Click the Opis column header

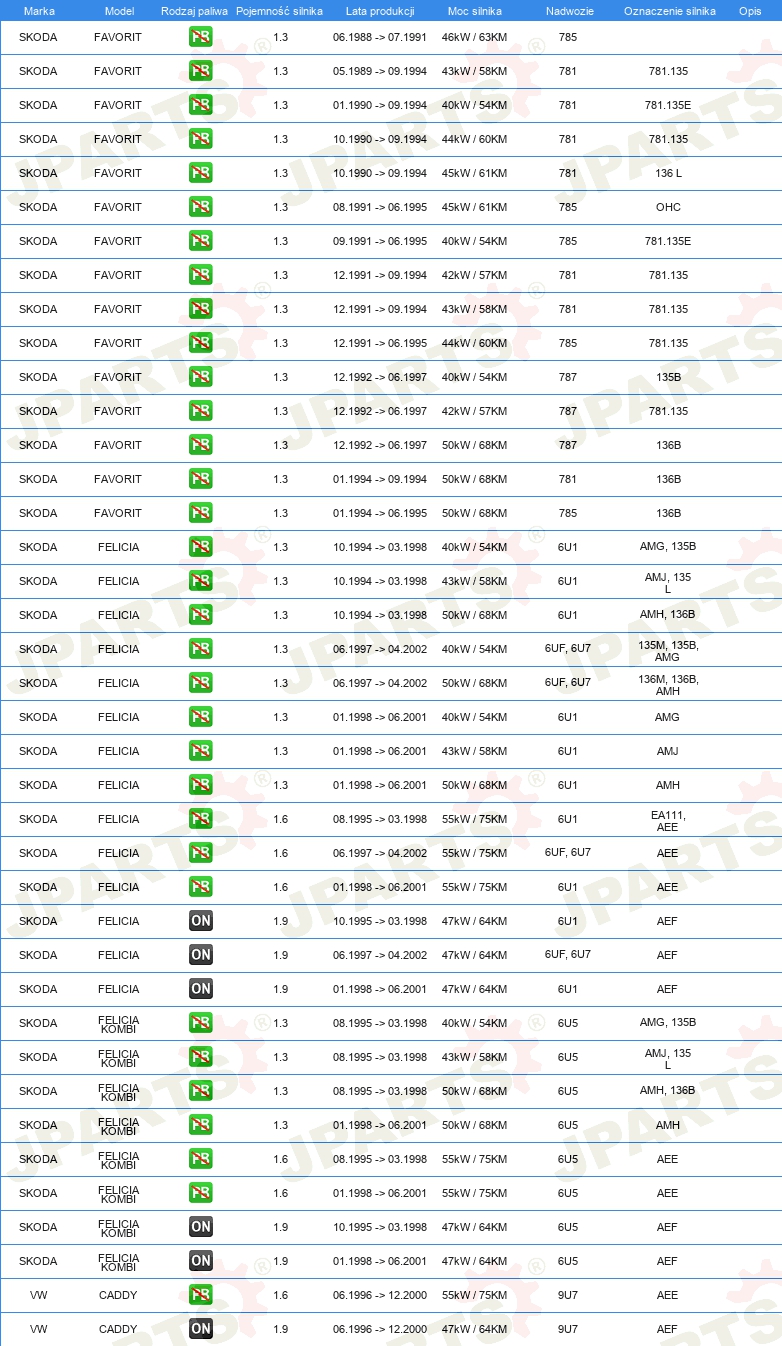point(750,11)
